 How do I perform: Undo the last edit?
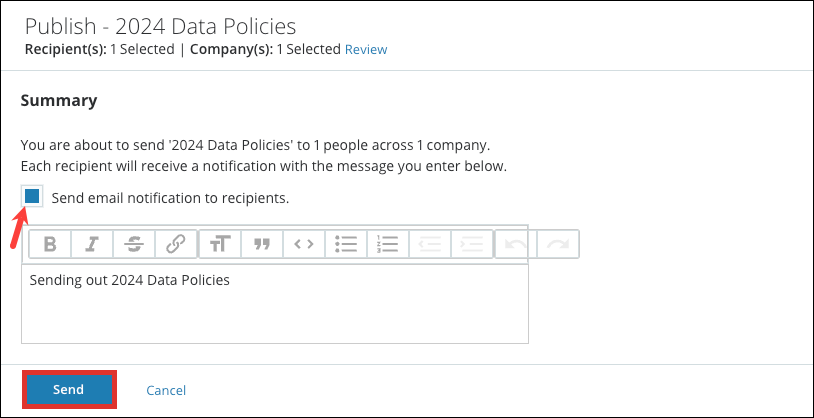pos(516,244)
